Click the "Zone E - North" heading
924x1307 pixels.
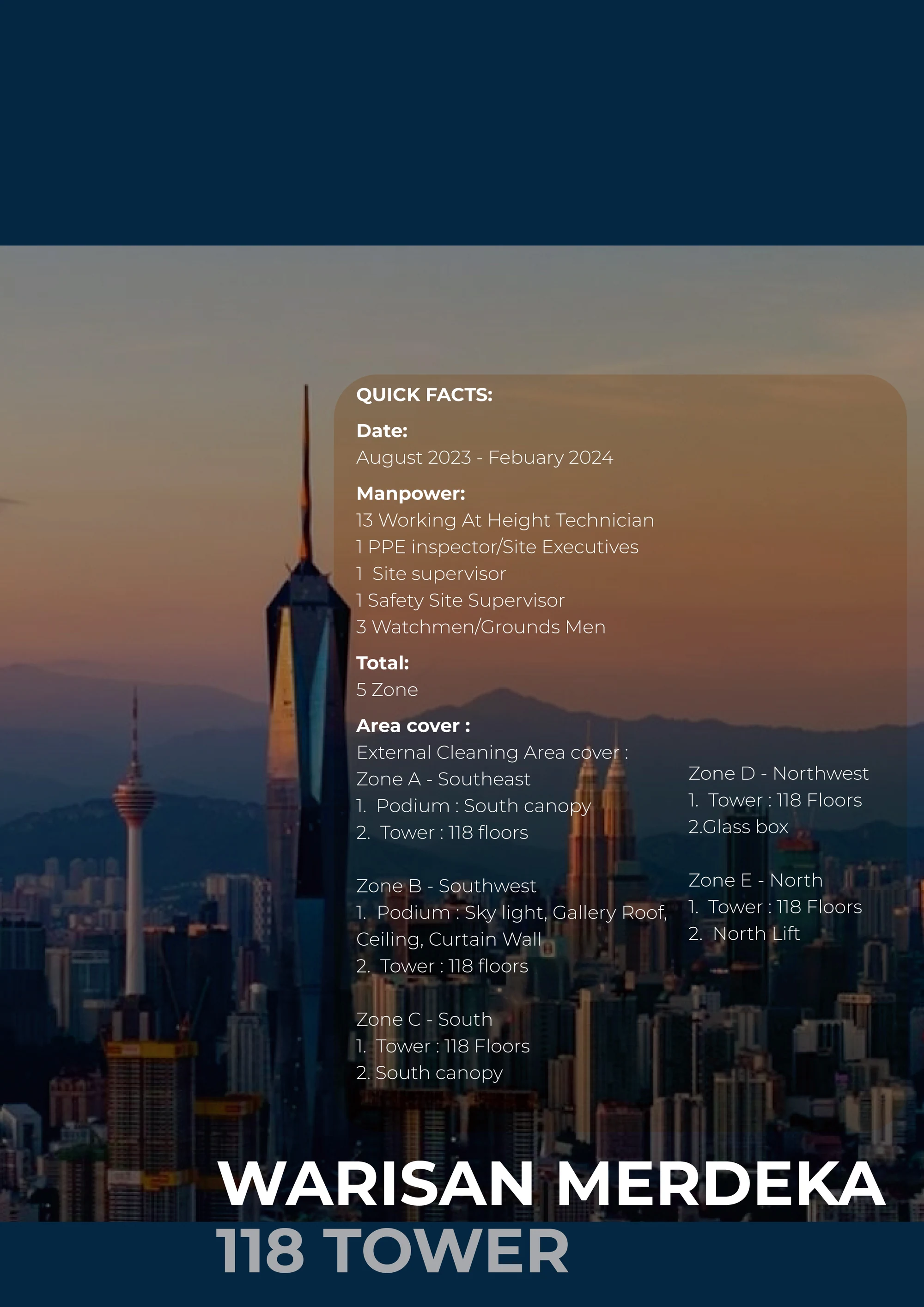click(x=755, y=881)
